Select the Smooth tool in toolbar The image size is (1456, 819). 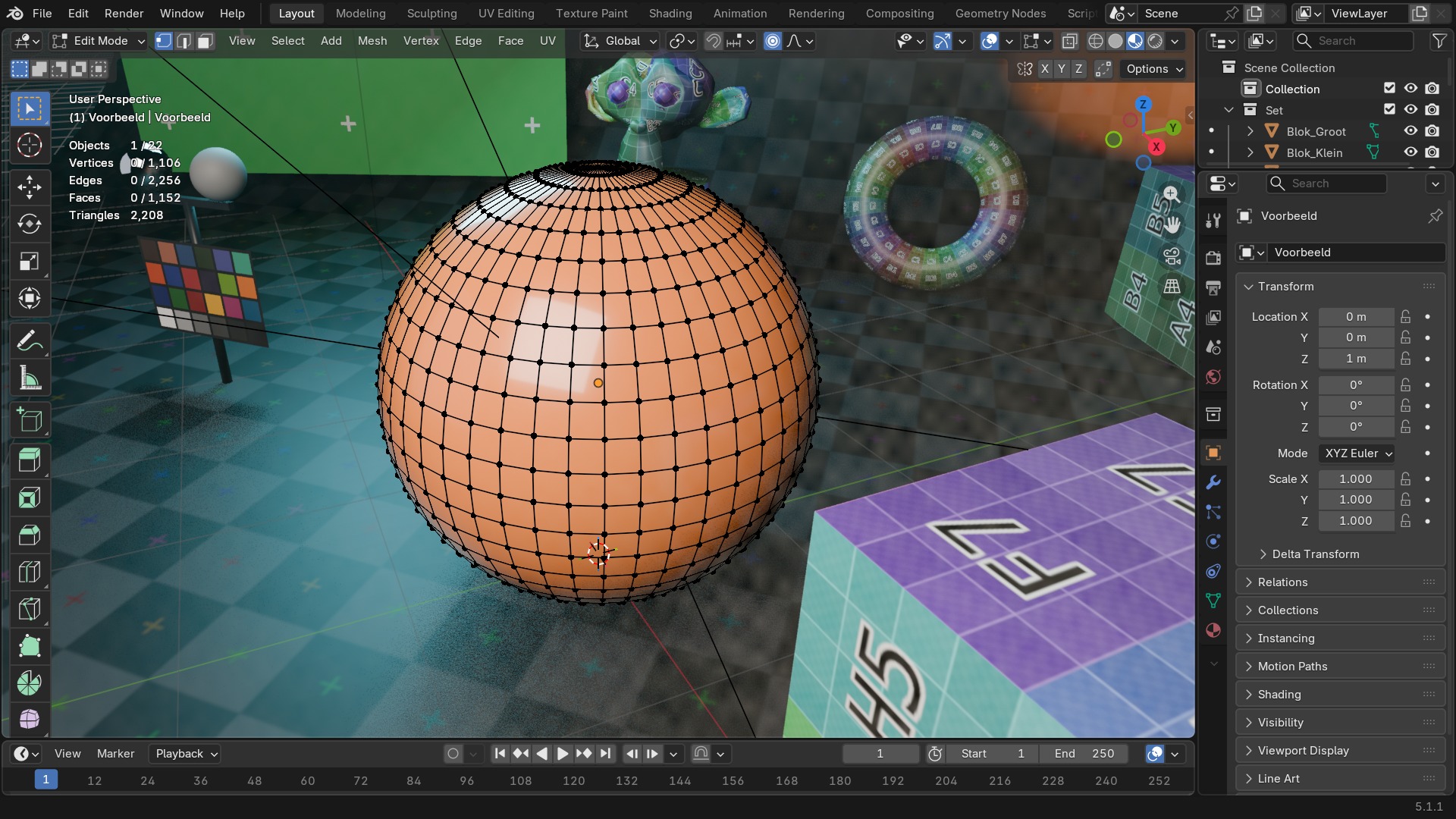tap(30, 719)
